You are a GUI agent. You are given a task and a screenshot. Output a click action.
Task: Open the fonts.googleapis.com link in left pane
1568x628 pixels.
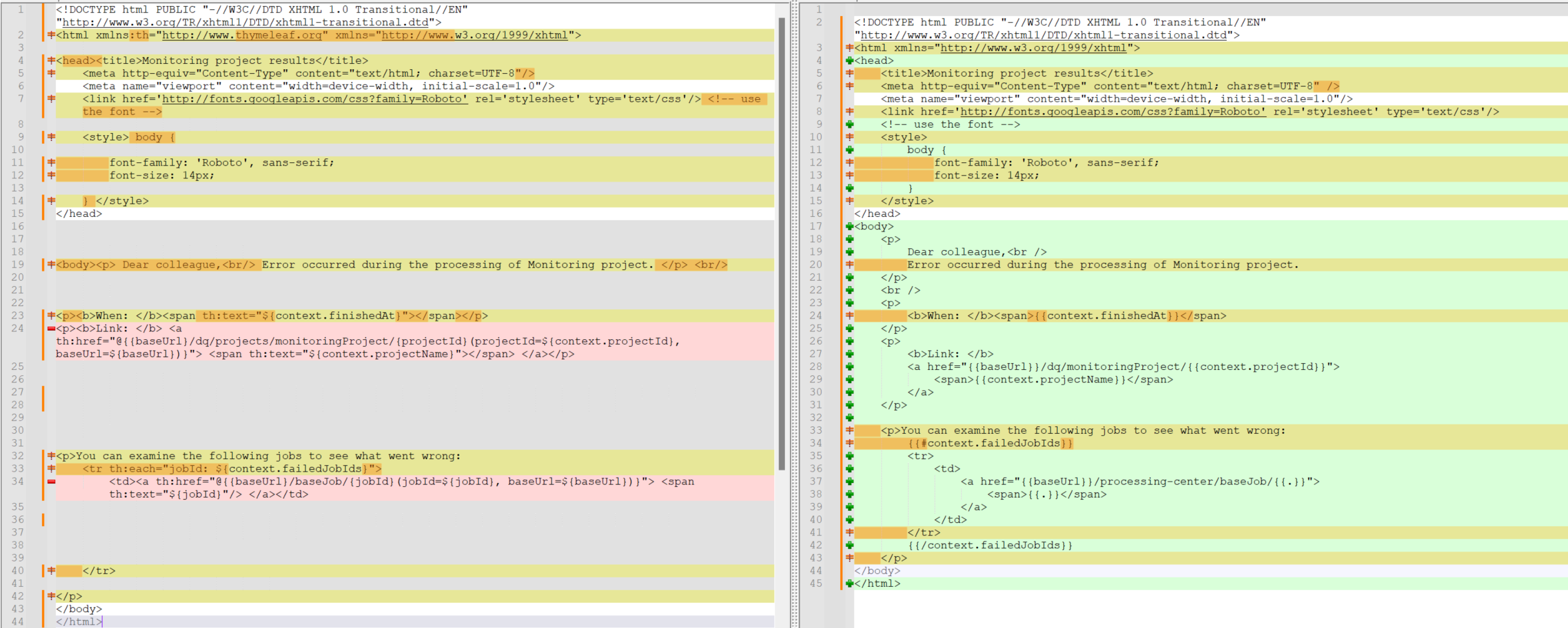tap(315, 99)
